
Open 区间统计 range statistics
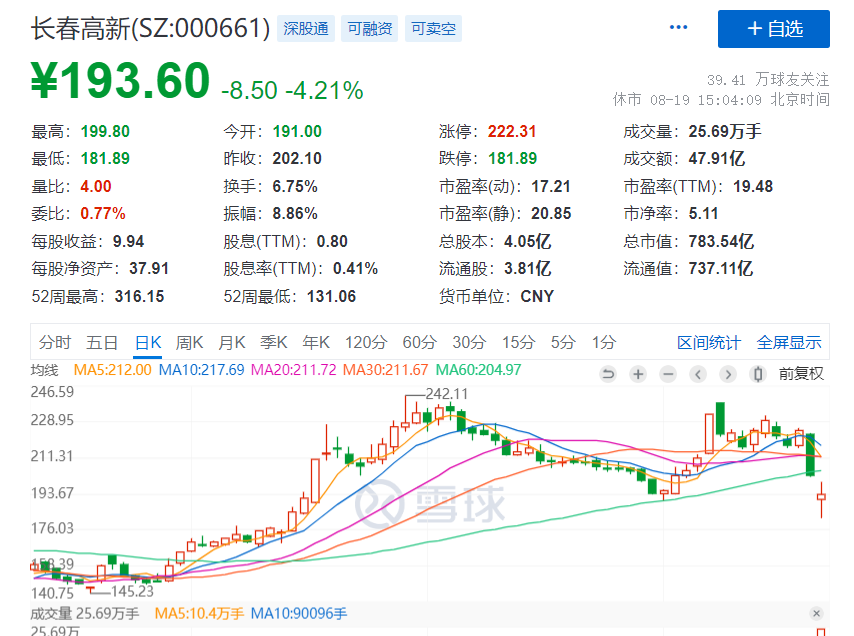[709, 343]
